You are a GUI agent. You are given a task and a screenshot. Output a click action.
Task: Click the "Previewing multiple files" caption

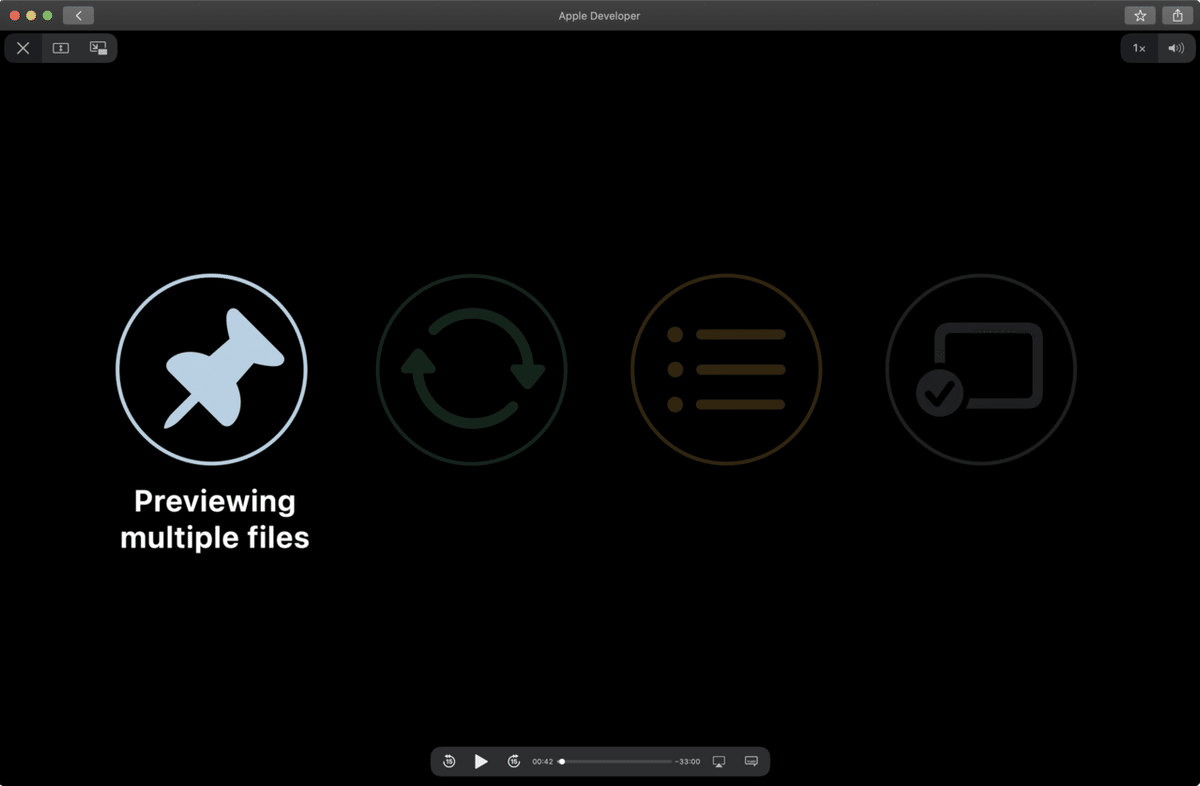point(215,519)
